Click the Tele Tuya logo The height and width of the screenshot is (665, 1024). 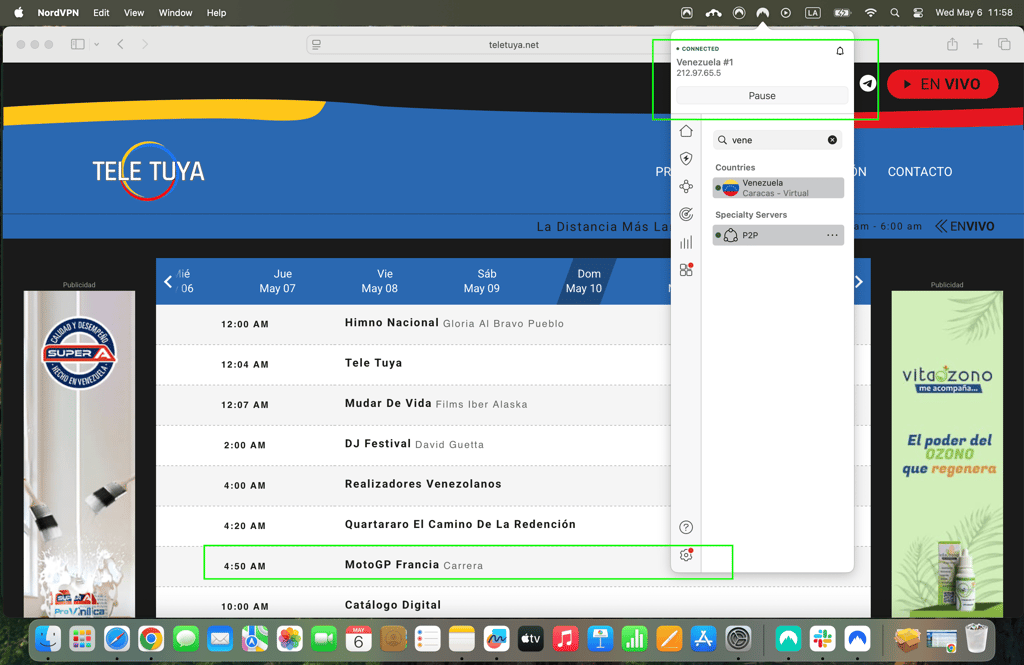pyautogui.click(x=149, y=171)
